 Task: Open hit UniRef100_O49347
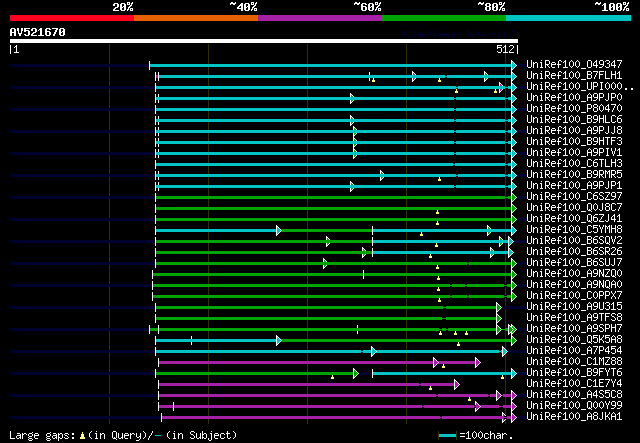coord(574,64)
